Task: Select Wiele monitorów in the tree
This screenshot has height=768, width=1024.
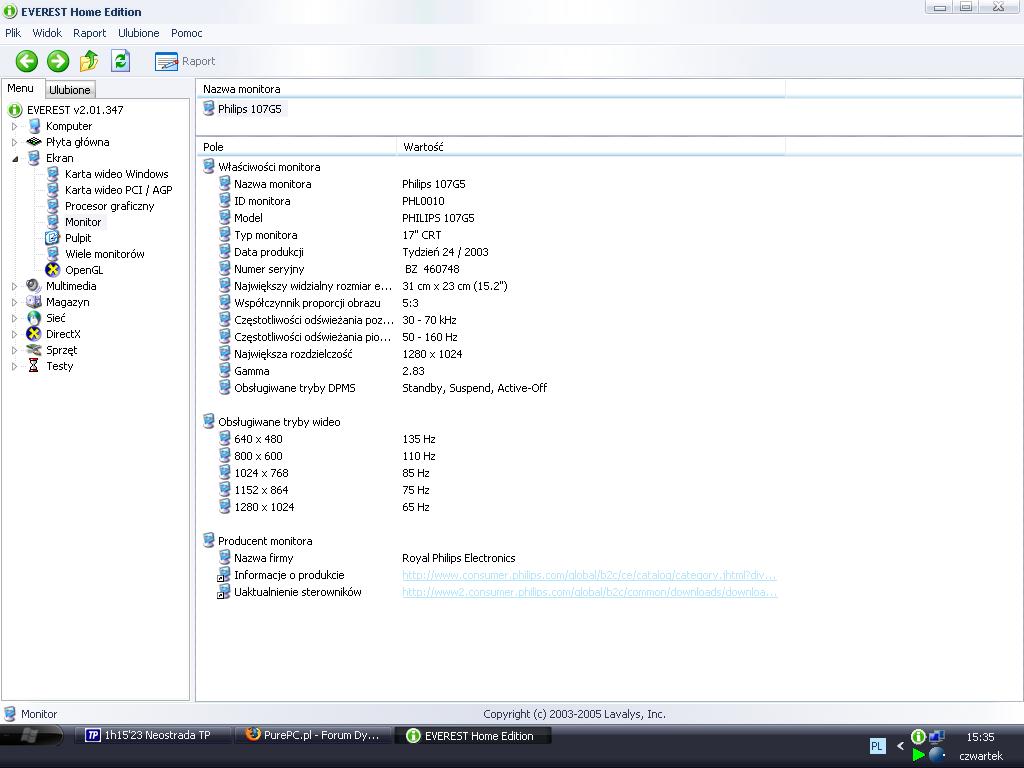Action: coord(104,254)
